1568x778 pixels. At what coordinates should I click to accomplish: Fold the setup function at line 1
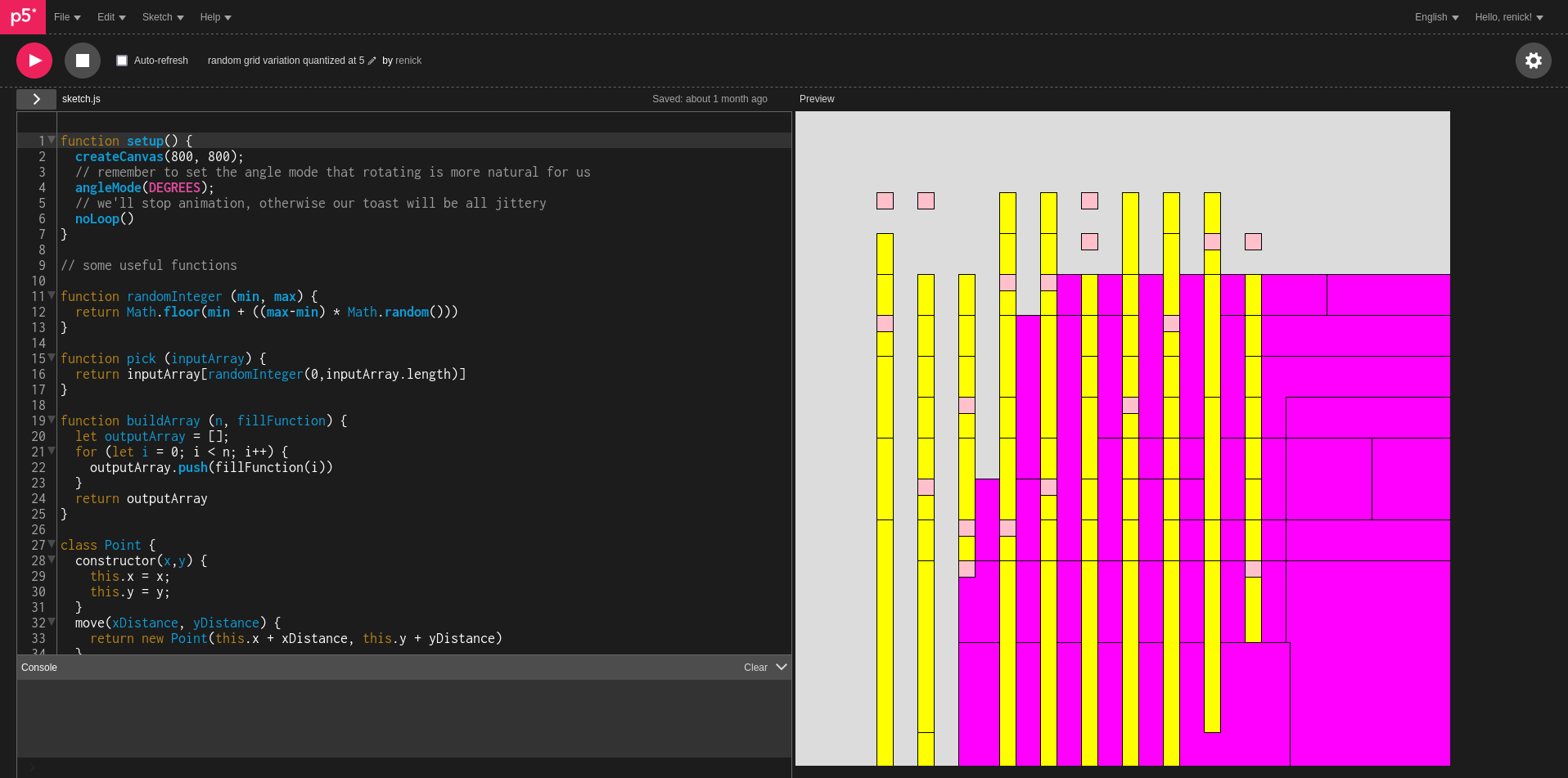pos(52,140)
